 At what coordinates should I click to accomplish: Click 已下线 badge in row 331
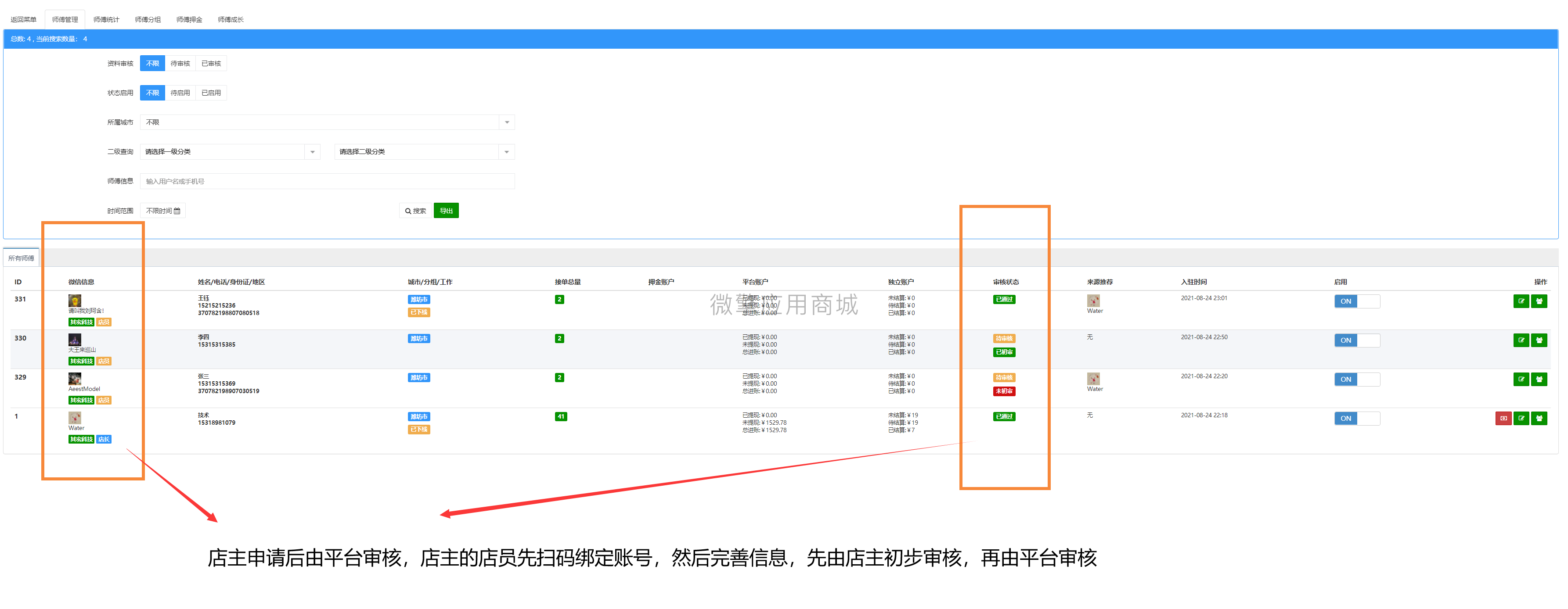[419, 312]
